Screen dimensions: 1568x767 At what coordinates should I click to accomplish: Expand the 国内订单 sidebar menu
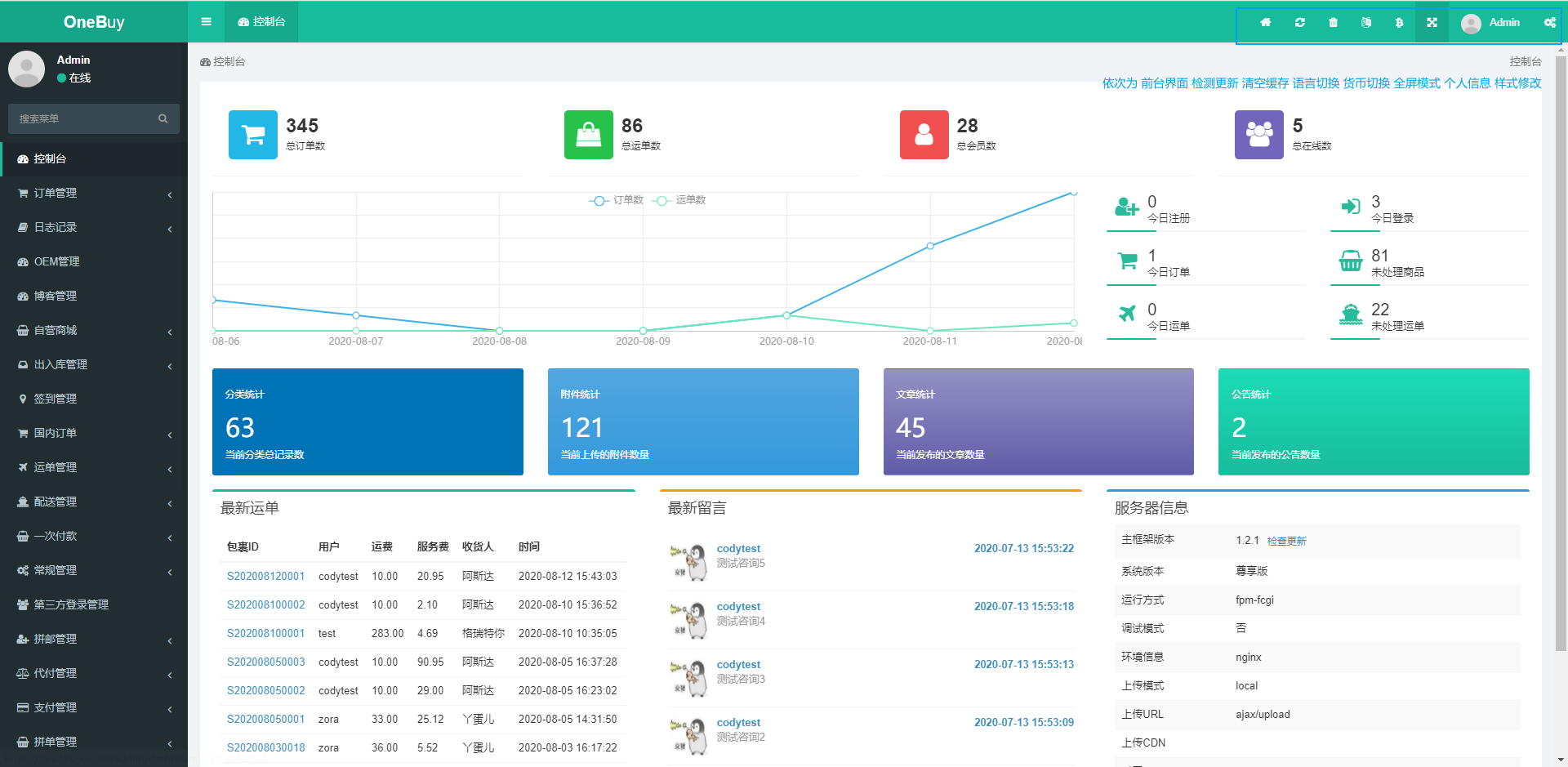tap(94, 434)
